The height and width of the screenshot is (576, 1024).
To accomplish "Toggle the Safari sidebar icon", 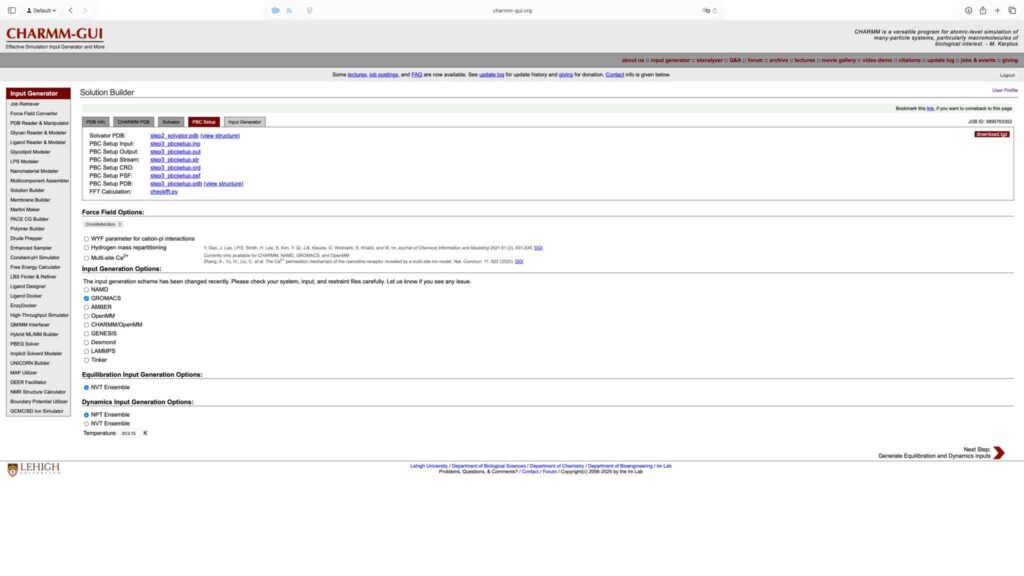I will (13, 10).
